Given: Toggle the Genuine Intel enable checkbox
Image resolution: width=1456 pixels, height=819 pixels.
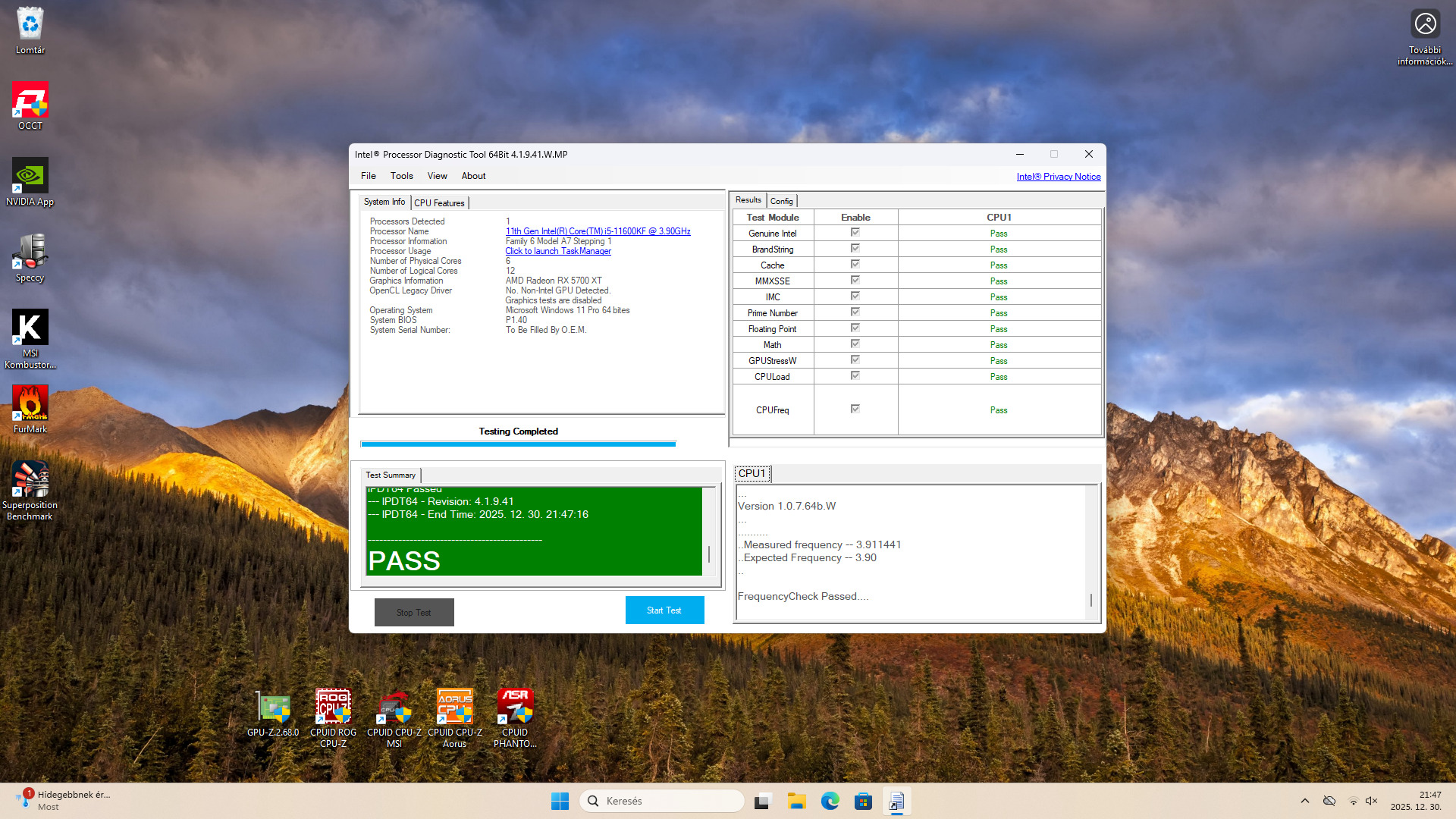Looking at the screenshot, I should click(x=855, y=233).
